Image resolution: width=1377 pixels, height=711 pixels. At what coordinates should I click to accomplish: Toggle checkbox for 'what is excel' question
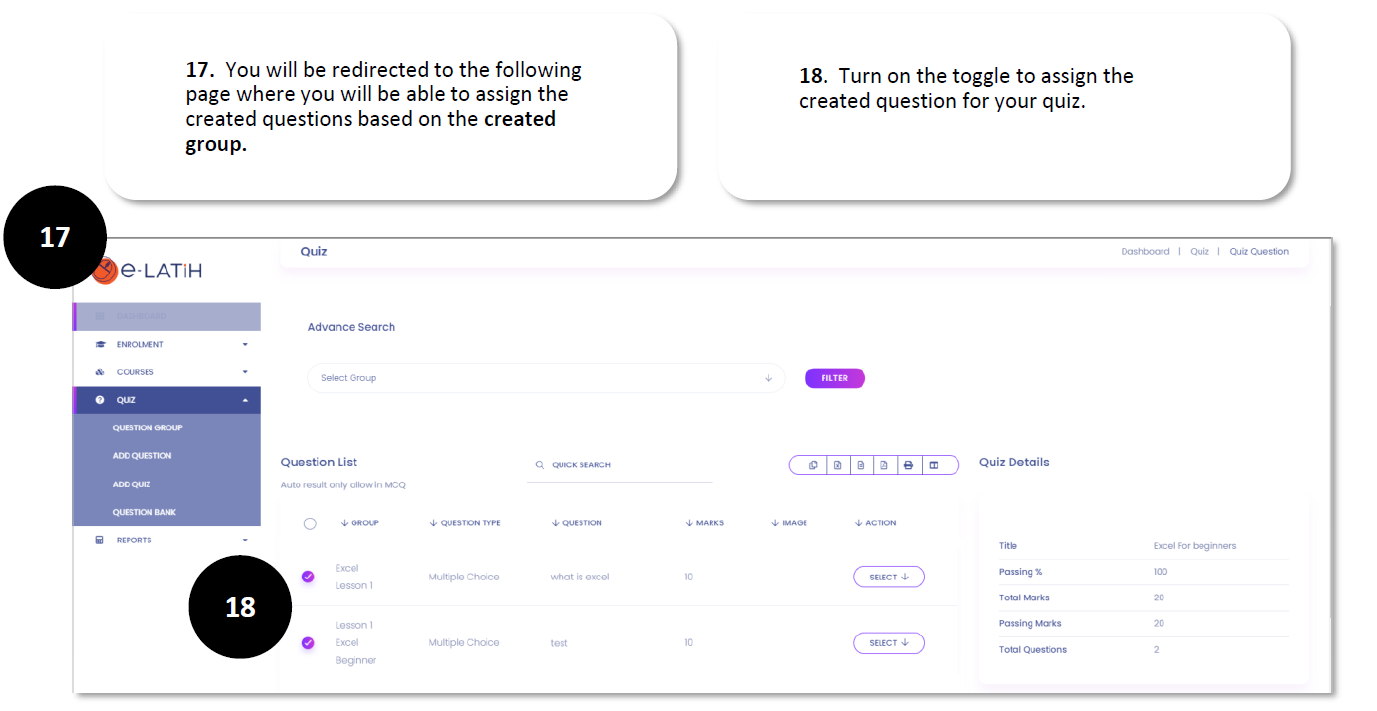point(308,577)
